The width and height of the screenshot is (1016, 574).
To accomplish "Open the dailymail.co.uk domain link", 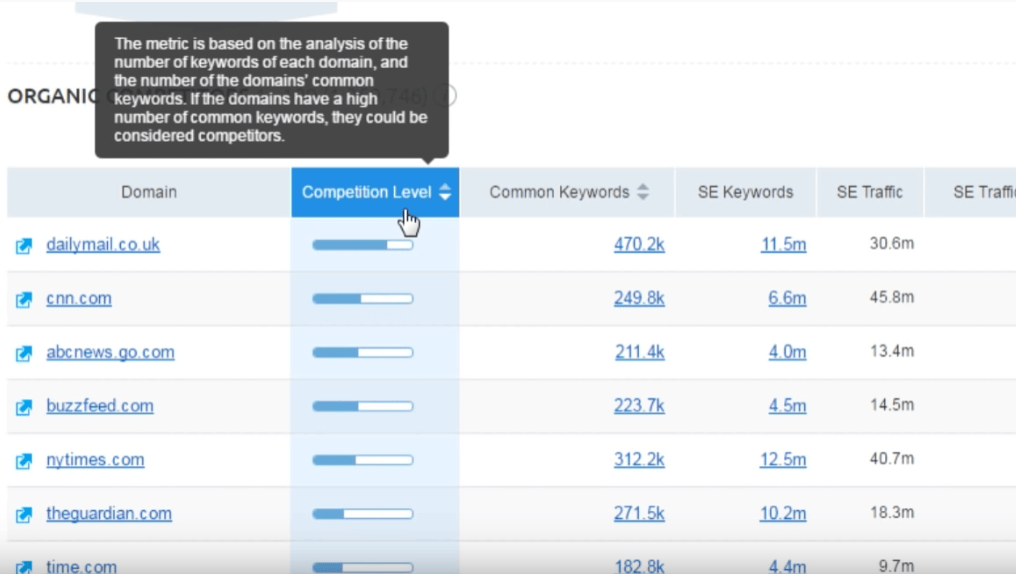I will [103, 245].
